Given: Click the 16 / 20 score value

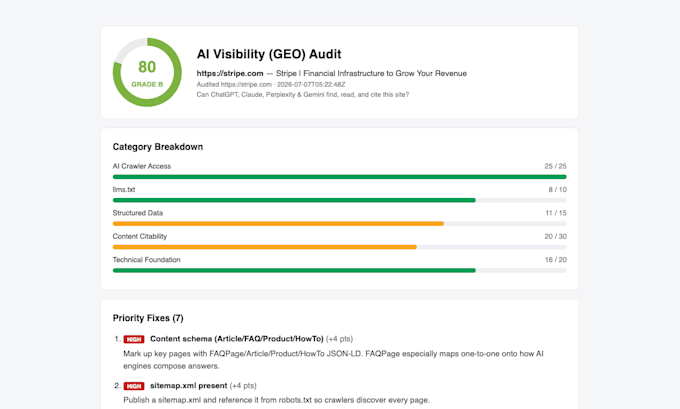Looking at the screenshot, I should coord(556,260).
